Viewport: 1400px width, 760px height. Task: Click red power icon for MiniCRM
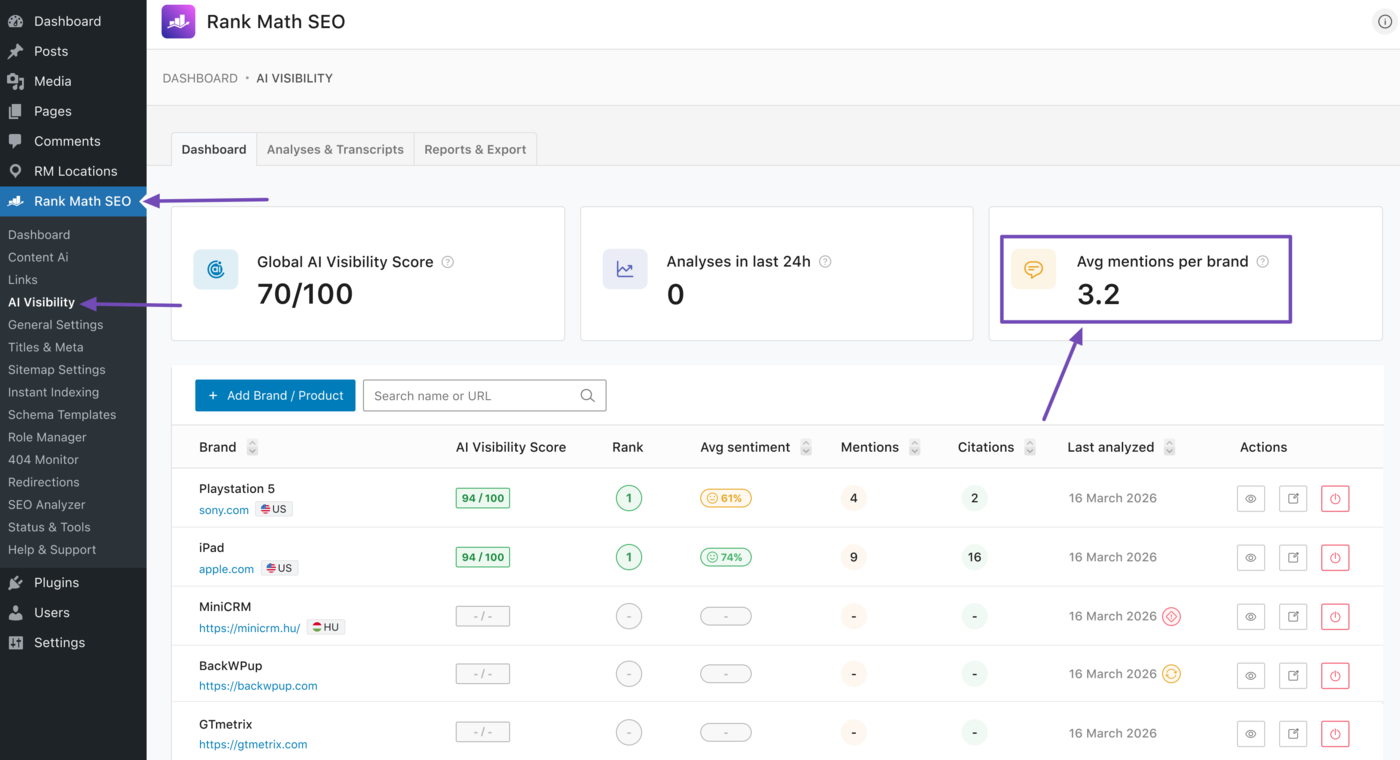pyautogui.click(x=1335, y=617)
